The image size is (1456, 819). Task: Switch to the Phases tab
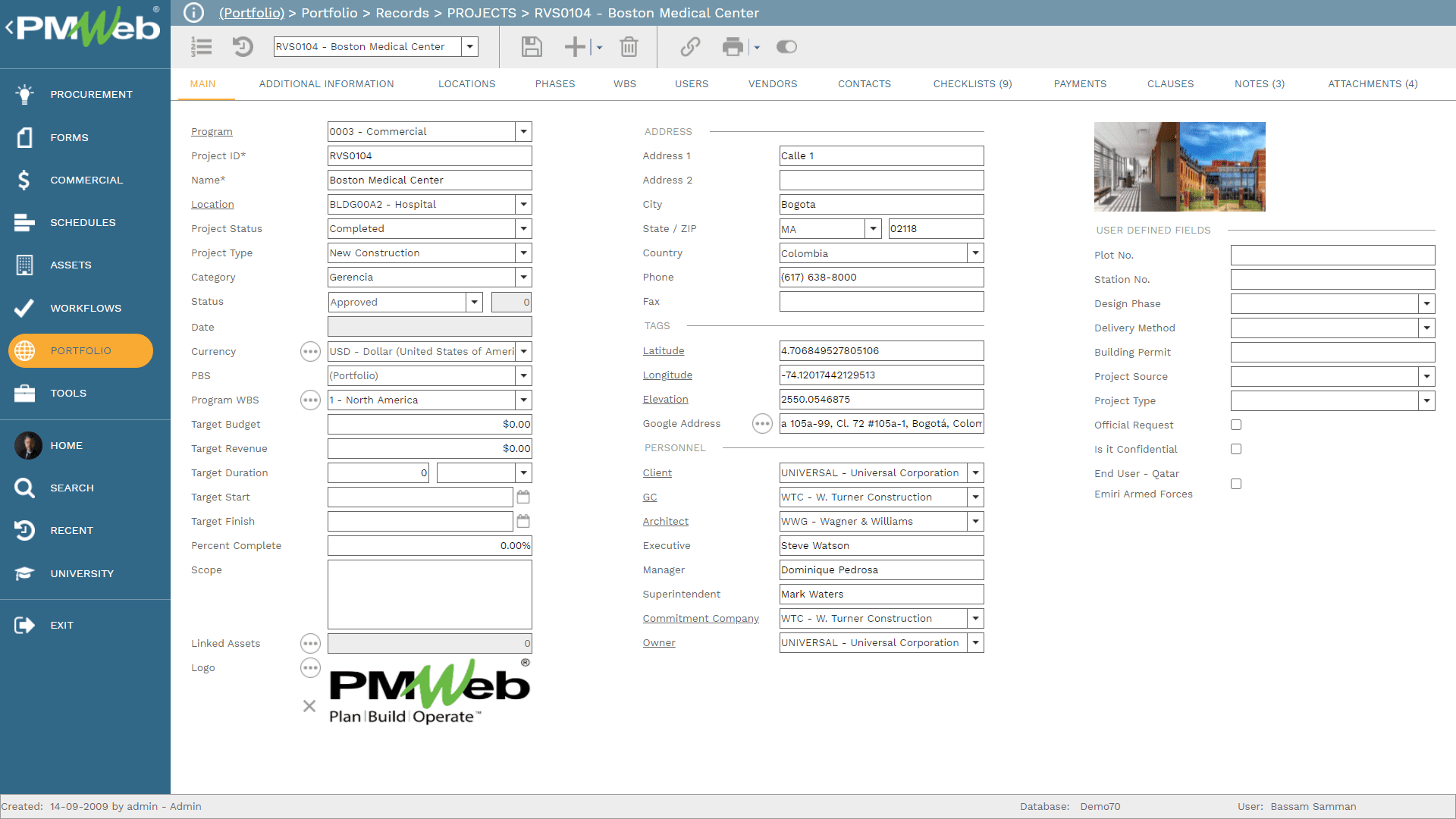[555, 84]
